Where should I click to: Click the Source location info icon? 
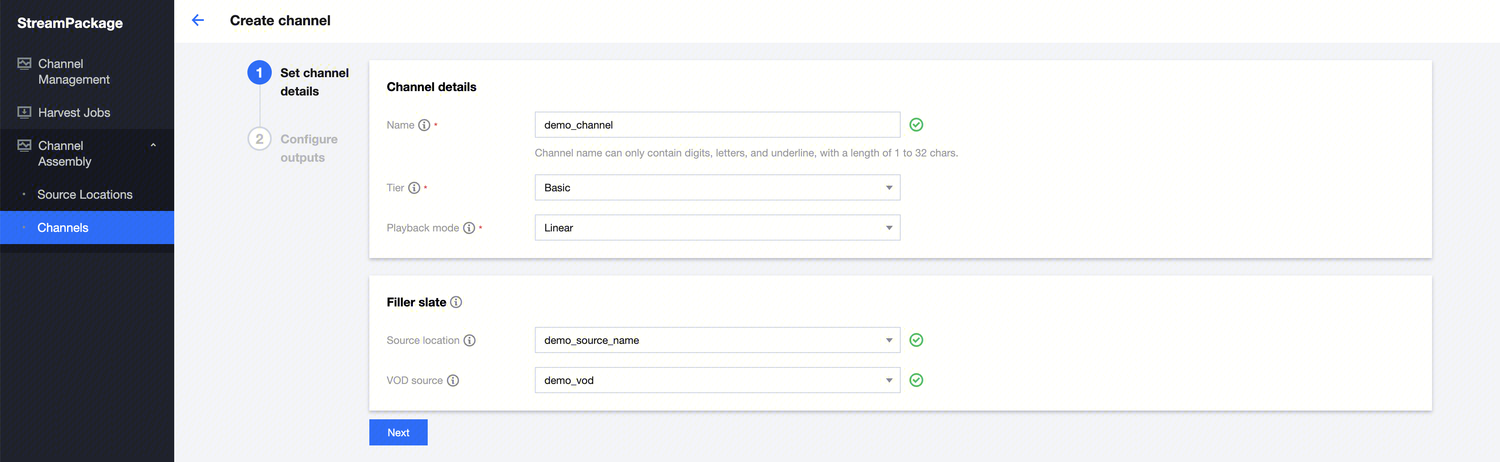click(x=470, y=340)
